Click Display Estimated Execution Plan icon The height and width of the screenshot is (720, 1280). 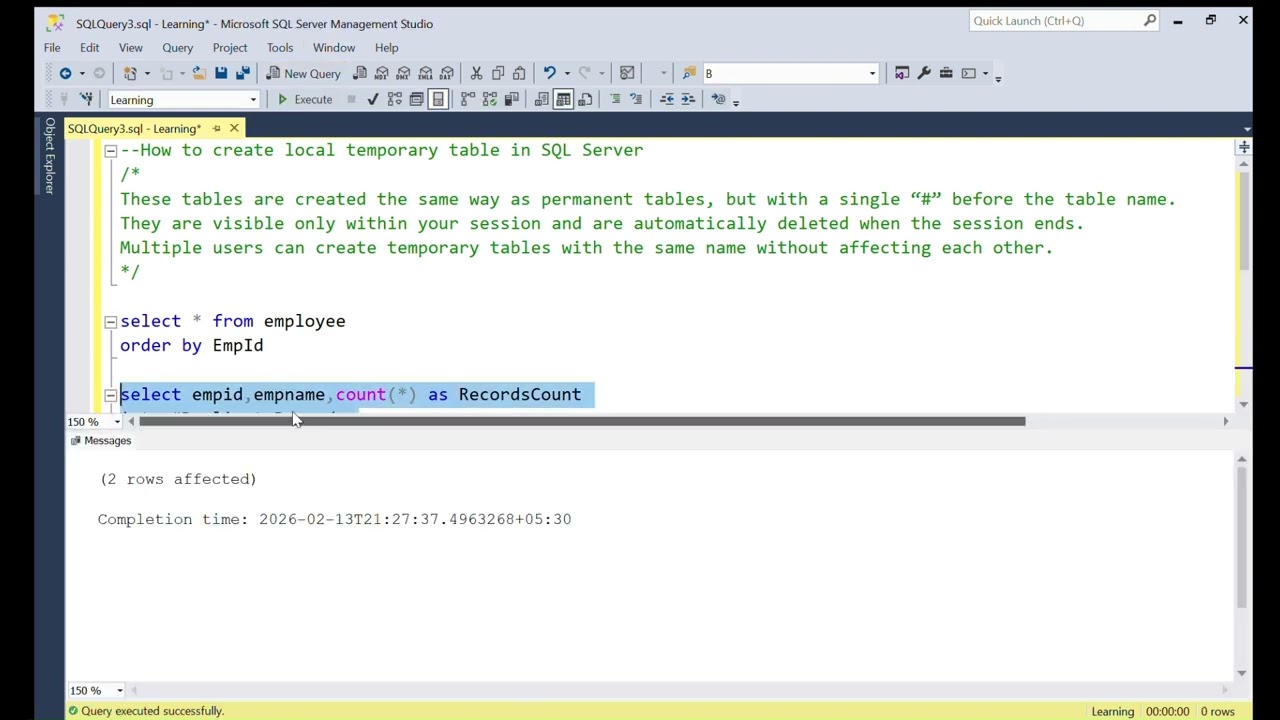point(395,99)
